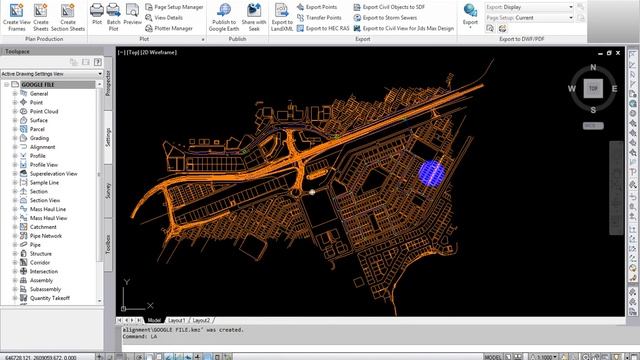640x360 pixels.
Task: Select the Grading tree item
Action: tap(39, 138)
